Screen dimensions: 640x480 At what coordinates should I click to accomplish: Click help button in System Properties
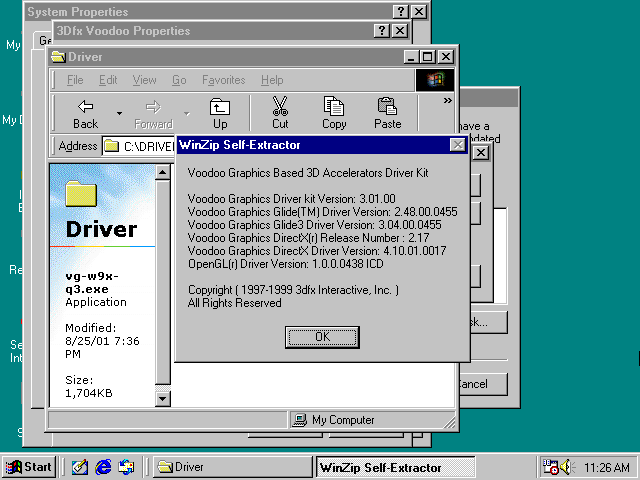point(401,11)
